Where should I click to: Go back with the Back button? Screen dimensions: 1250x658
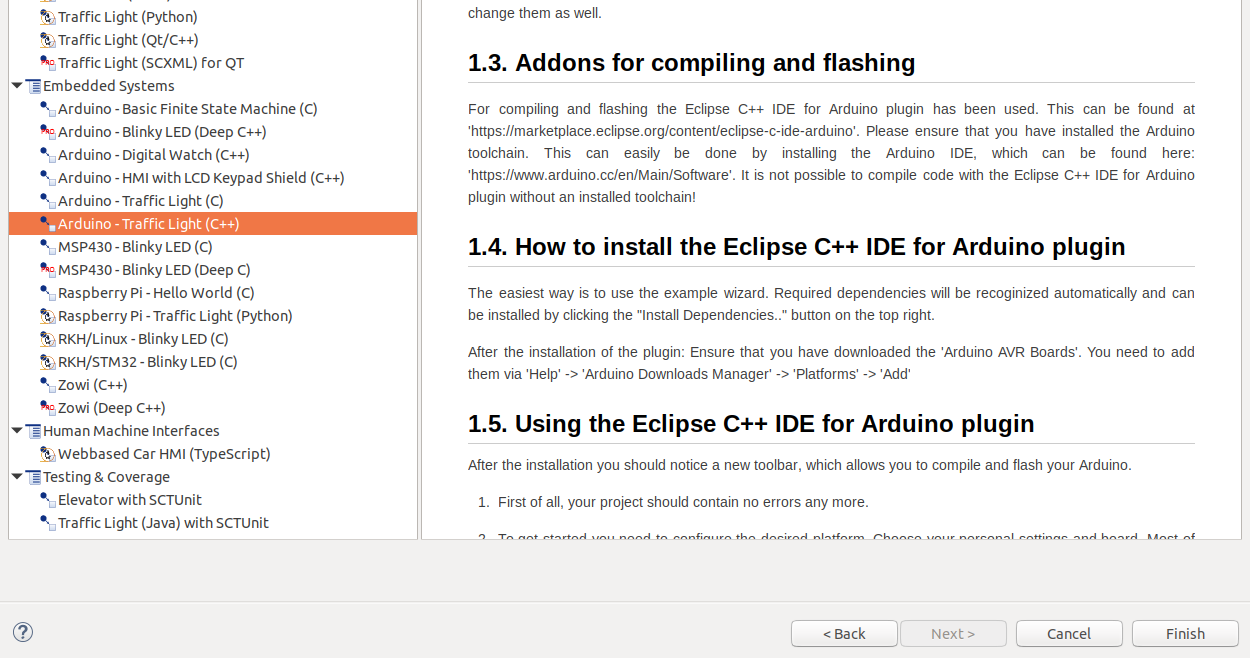point(843,633)
